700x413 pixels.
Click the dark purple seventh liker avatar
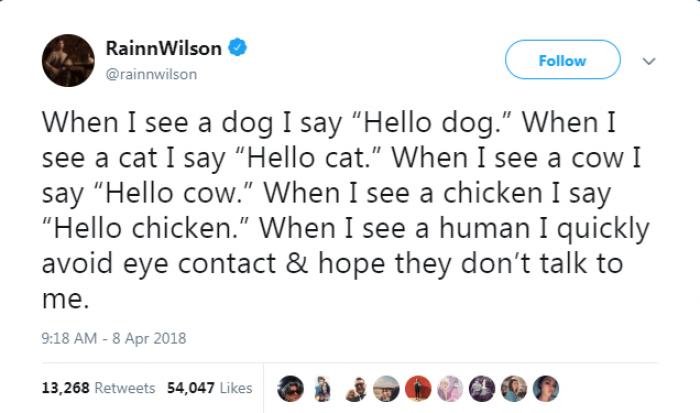(x=481, y=387)
